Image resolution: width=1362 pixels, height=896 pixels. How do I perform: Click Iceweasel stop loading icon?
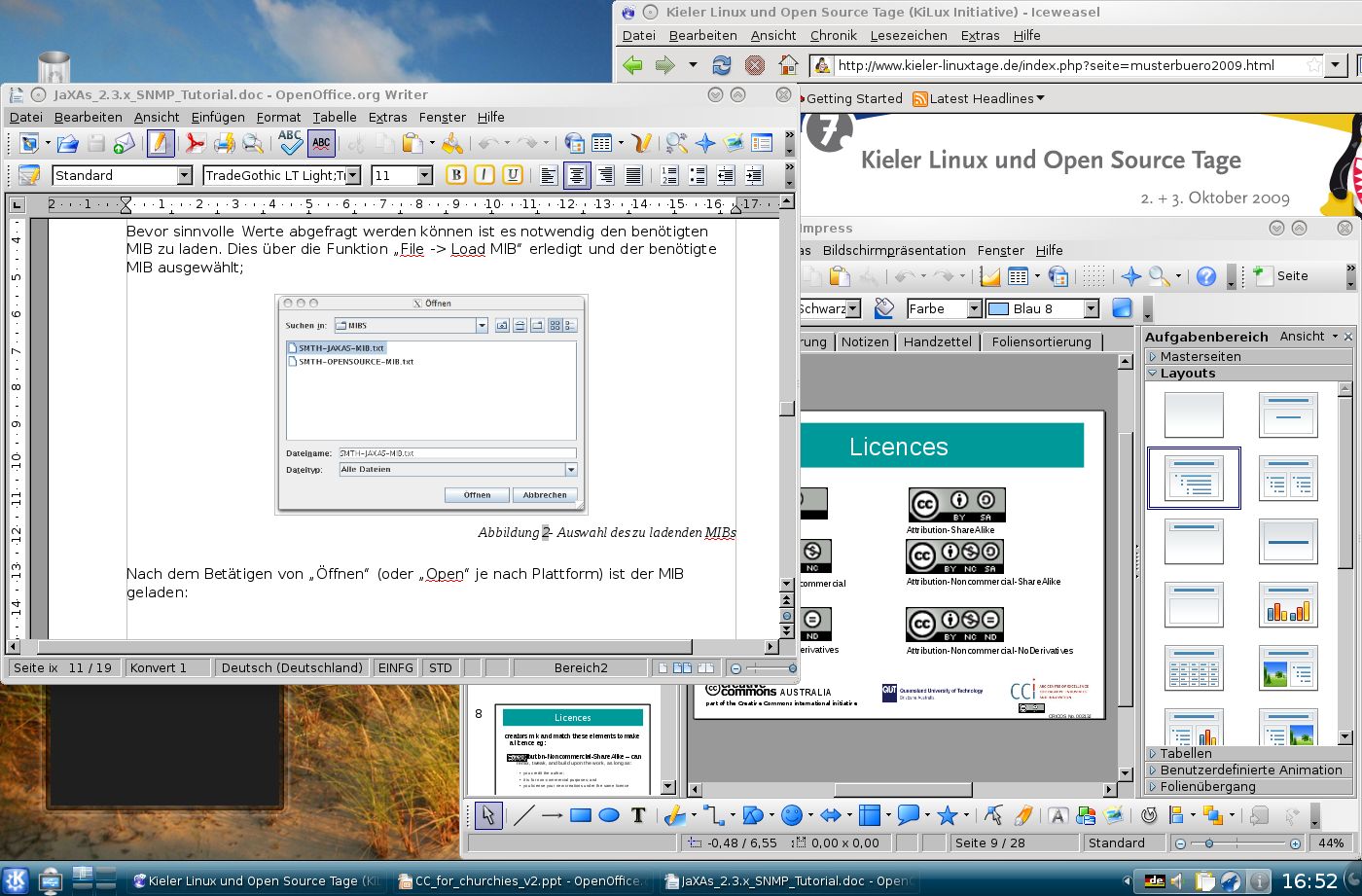coord(755,65)
